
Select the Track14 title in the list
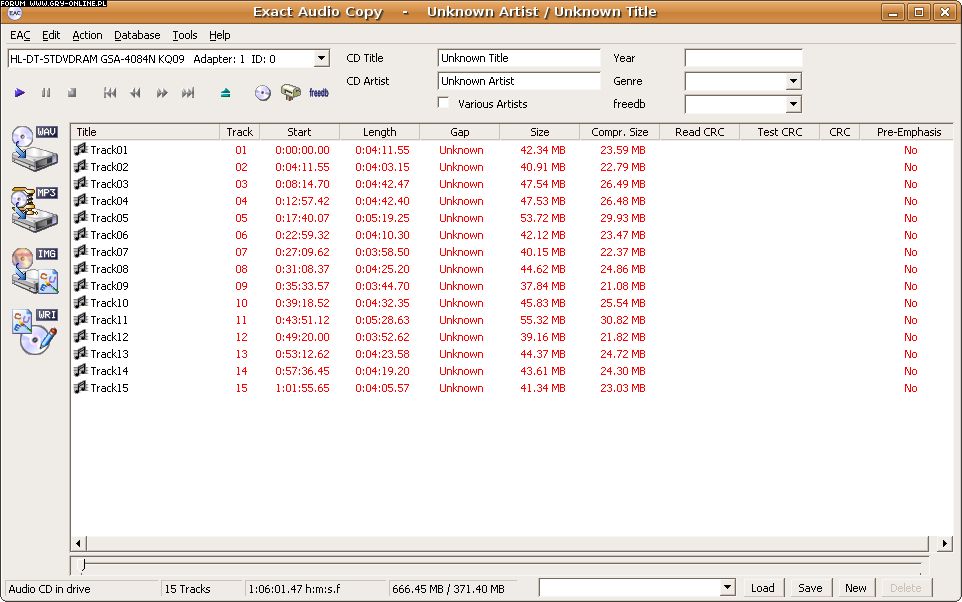[109, 371]
